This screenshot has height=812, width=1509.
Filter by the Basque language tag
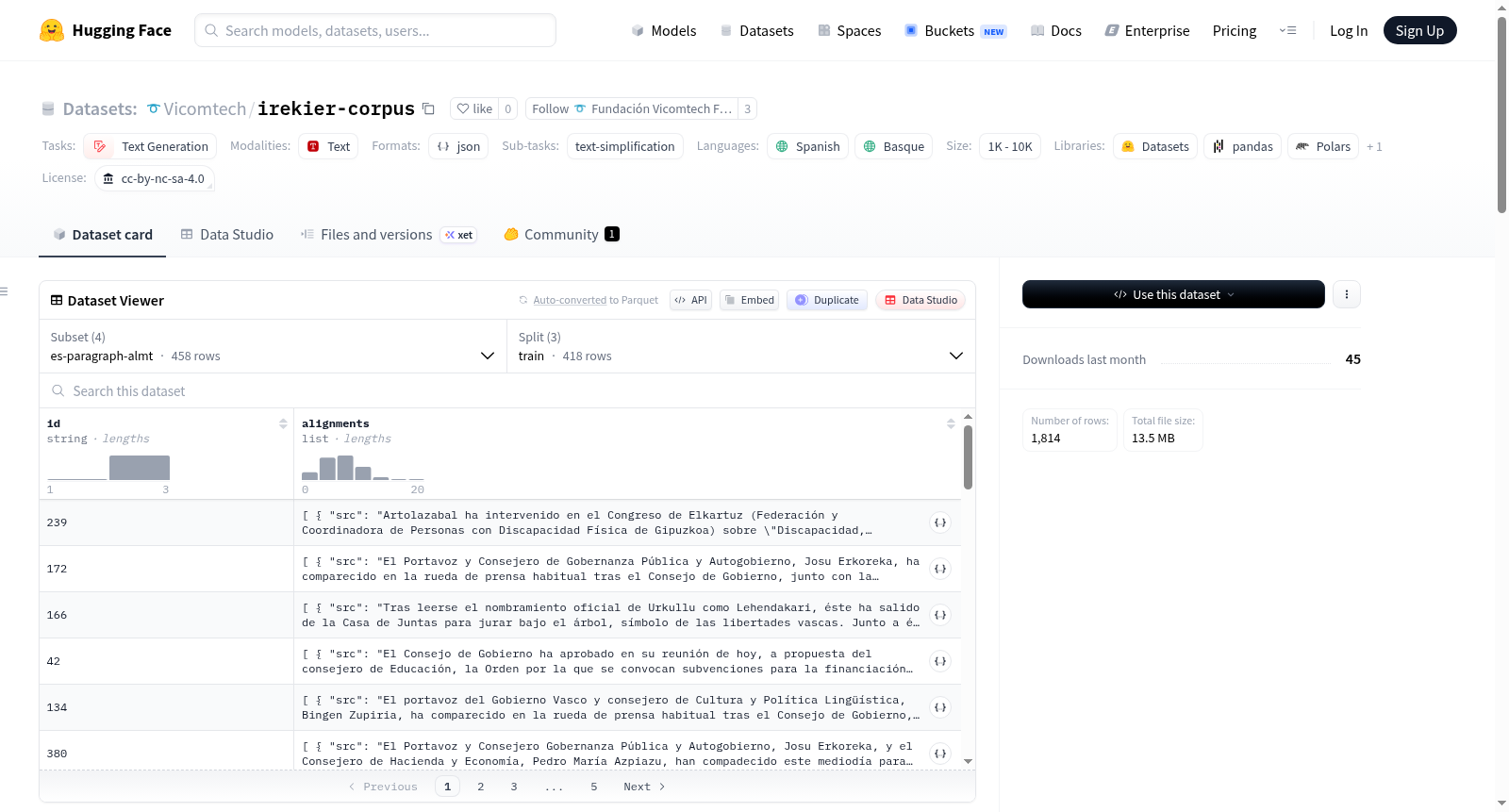894,146
